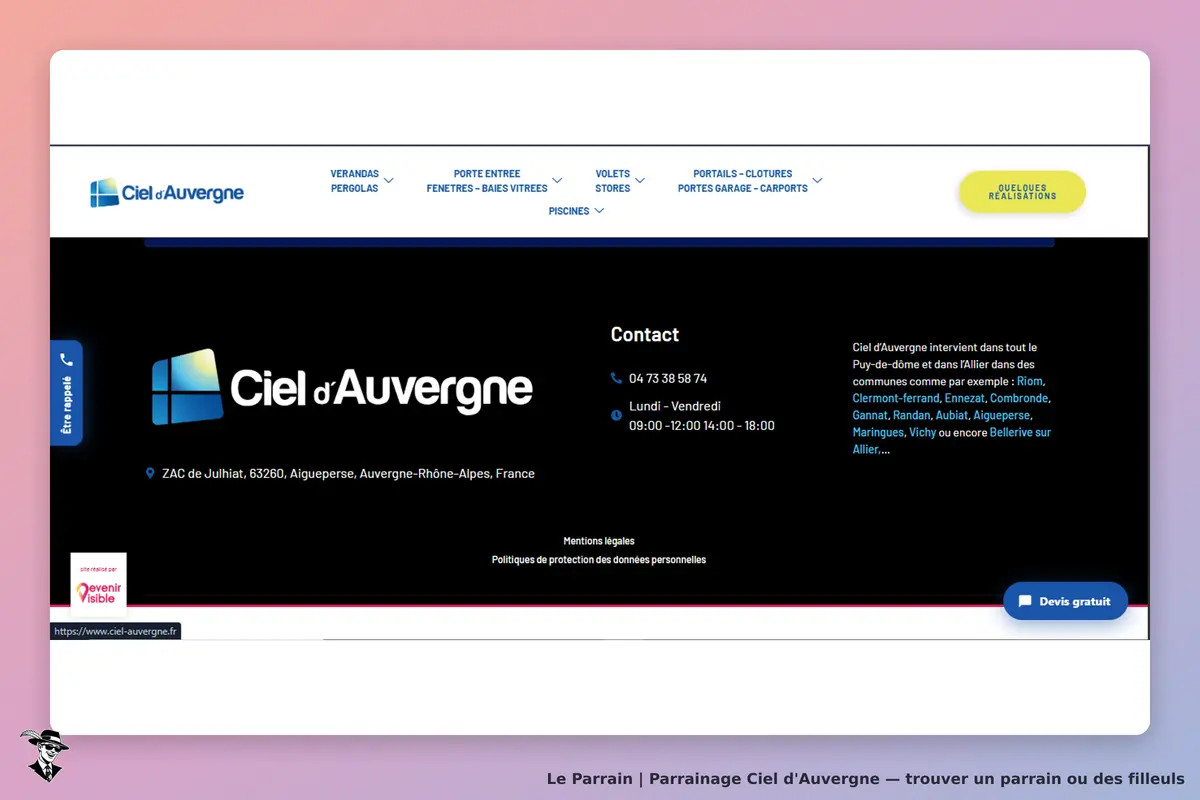Follow the Maringues link

[x=878, y=432]
